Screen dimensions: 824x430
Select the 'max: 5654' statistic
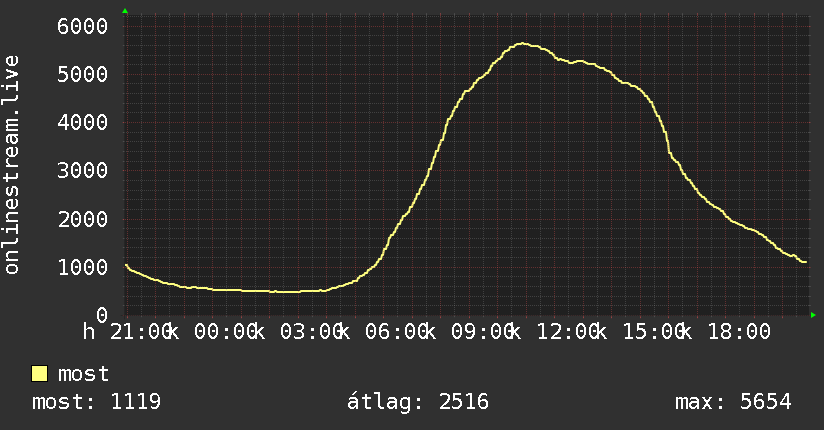[733, 402]
